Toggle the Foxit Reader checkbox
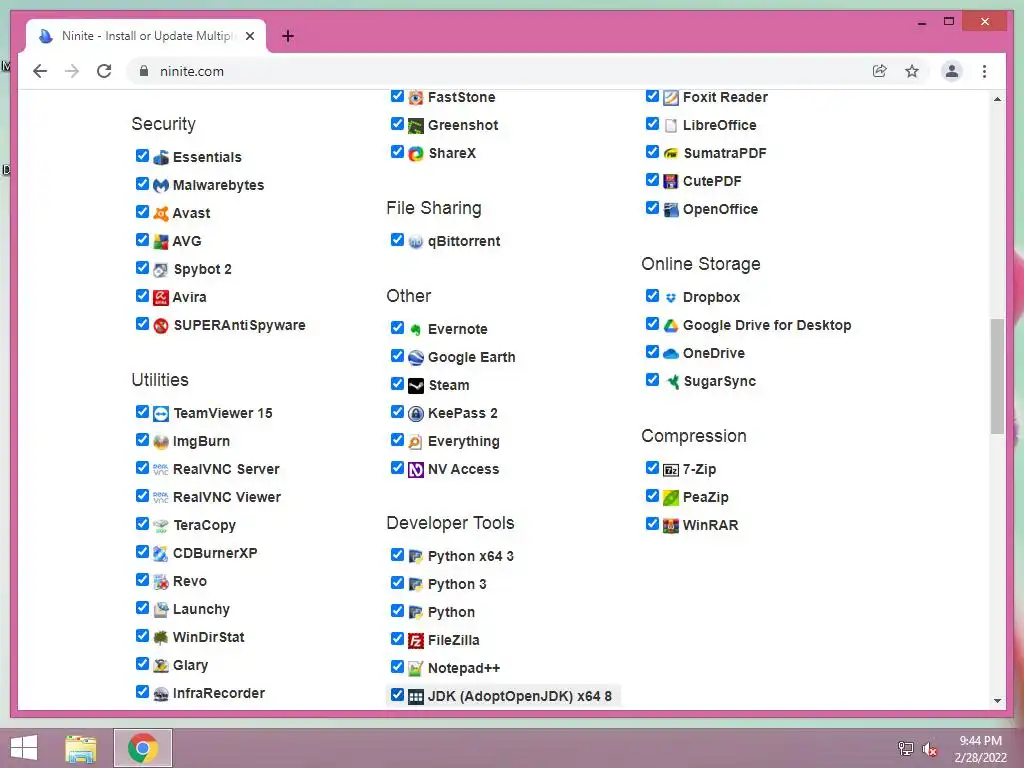The height and width of the screenshot is (768, 1024). [652, 96]
